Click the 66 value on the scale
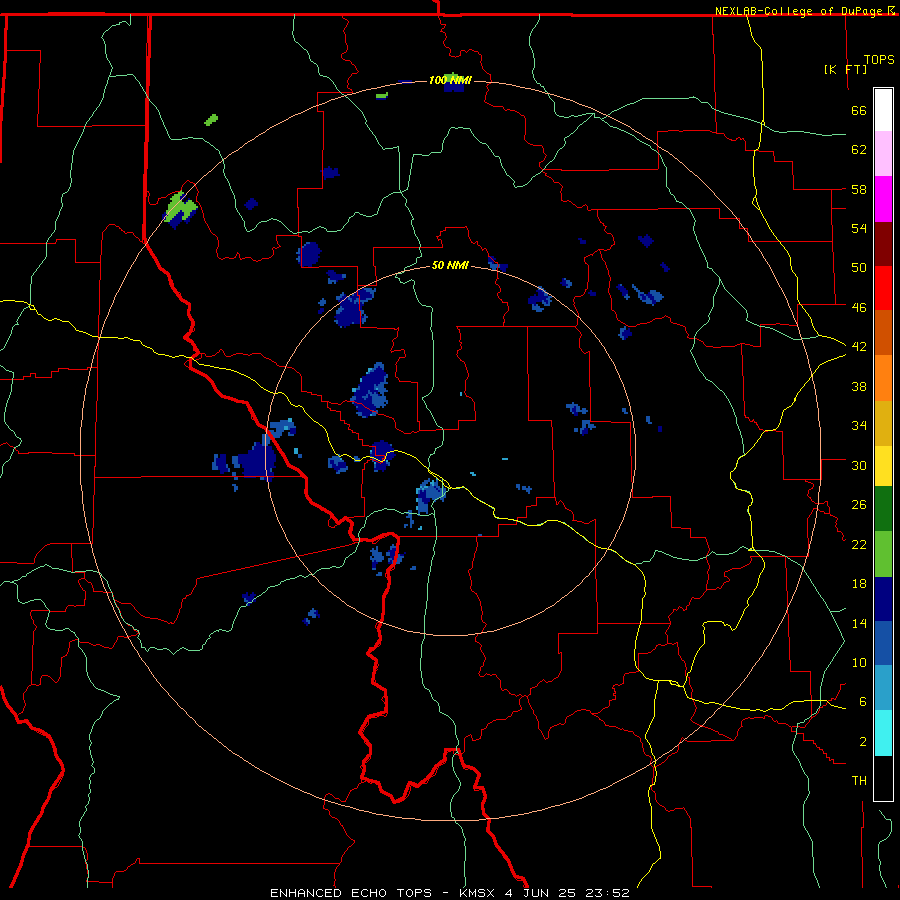The image size is (900, 900). (859, 110)
